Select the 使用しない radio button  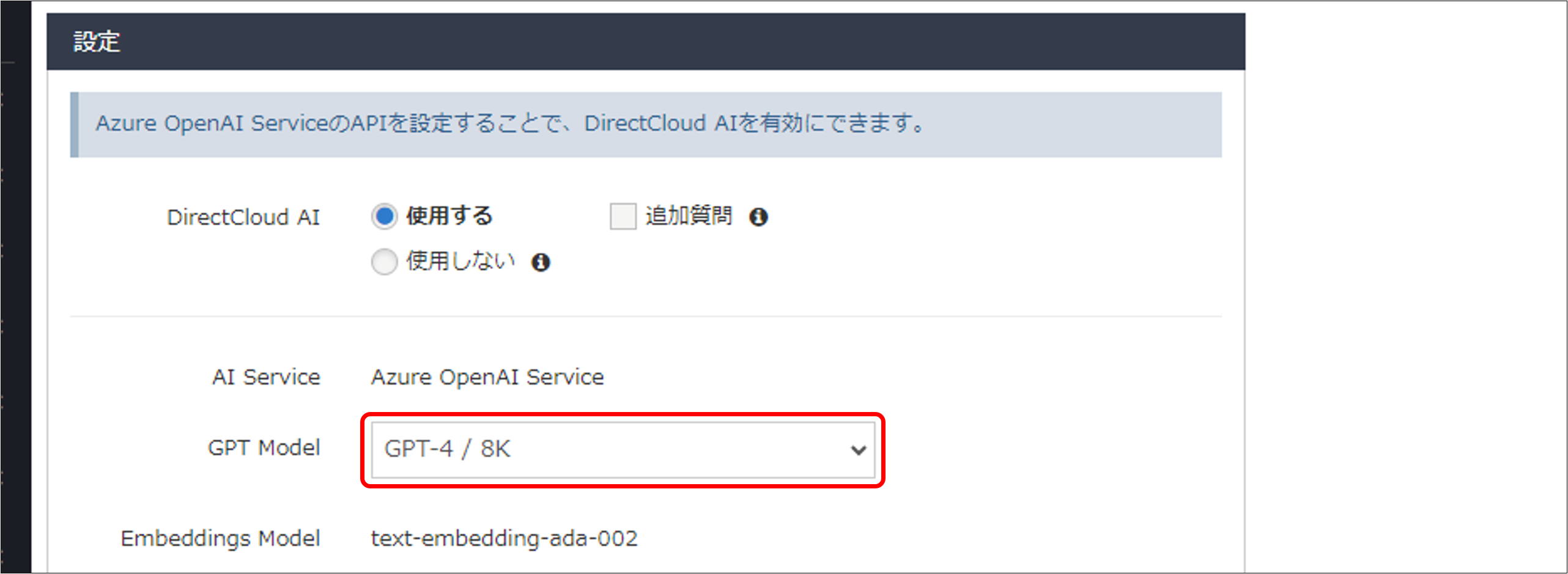pyautogui.click(x=384, y=262)
